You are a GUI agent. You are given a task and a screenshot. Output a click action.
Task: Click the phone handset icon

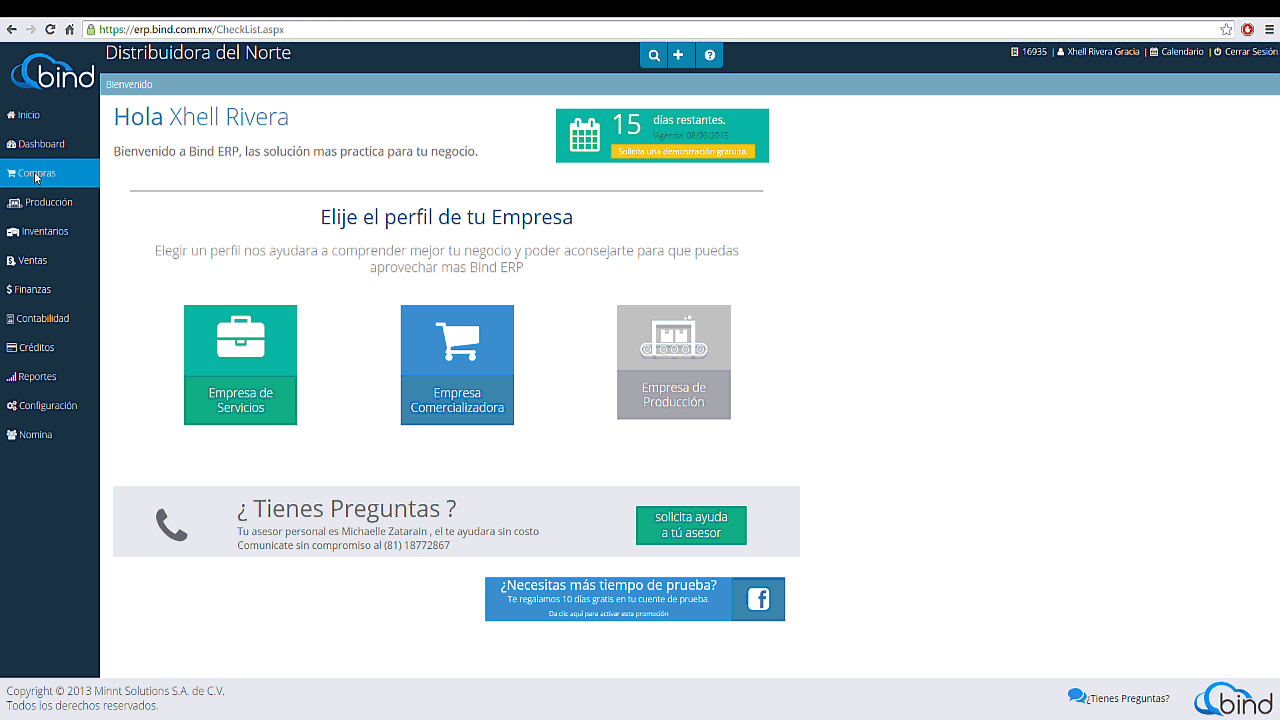click(x=171, y=525)
